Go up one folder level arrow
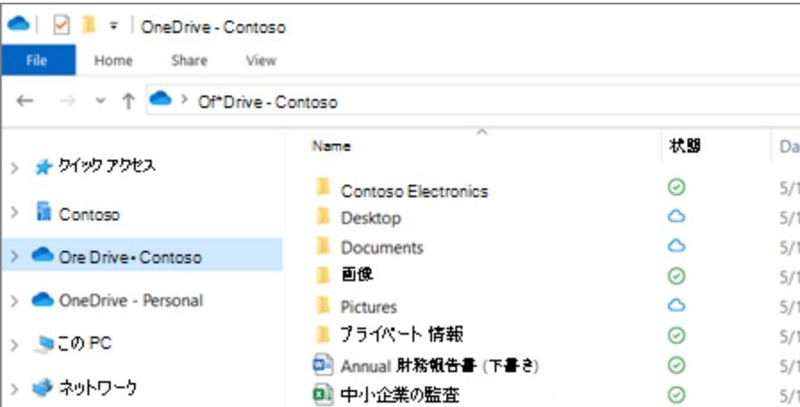Image resolution: width=800 pixels, height=407 pixels. (128, 101)
